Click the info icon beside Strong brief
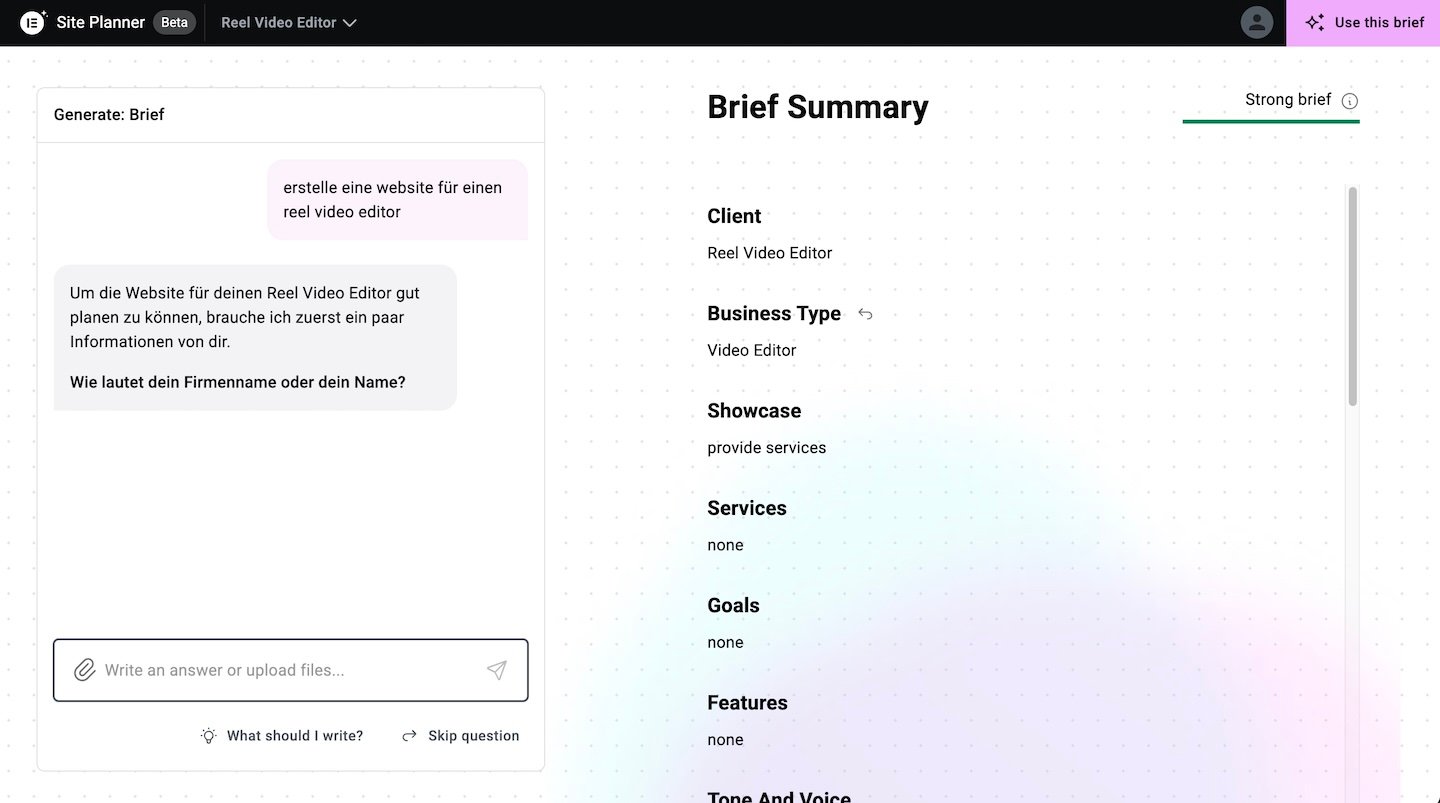 (1349, 101)
